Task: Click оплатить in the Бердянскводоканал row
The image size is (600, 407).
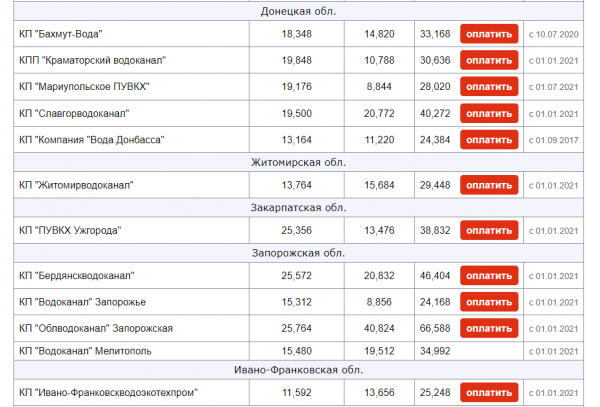Action: point(489,275)
